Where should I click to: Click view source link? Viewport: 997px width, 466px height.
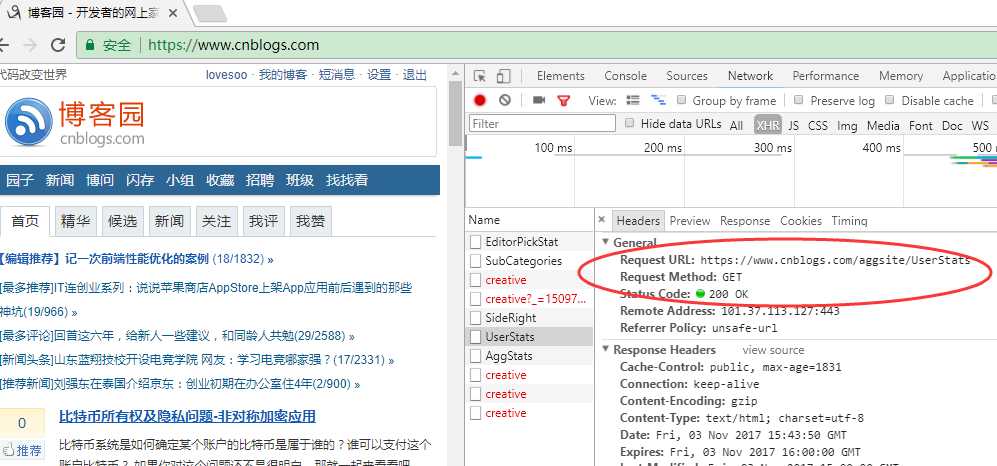pyautogui.click(x=773, y=350)
